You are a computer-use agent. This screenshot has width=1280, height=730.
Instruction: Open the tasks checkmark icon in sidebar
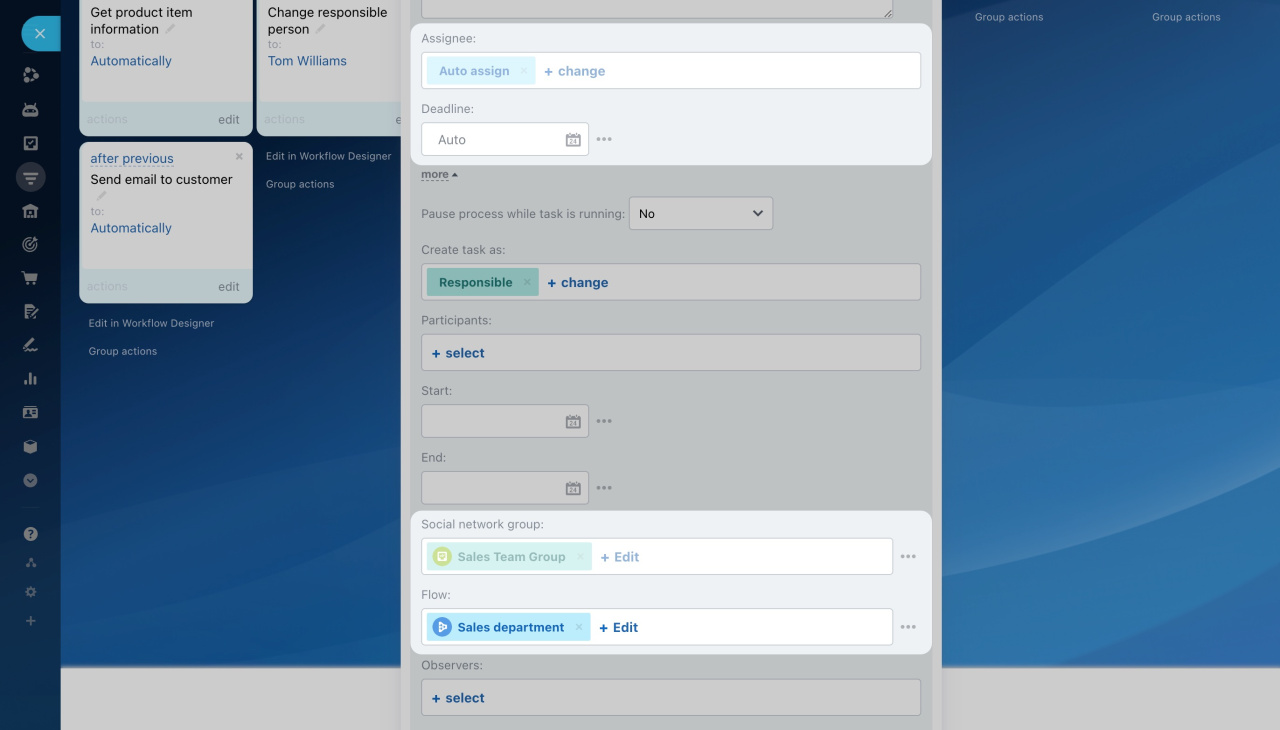pos(30,143)
